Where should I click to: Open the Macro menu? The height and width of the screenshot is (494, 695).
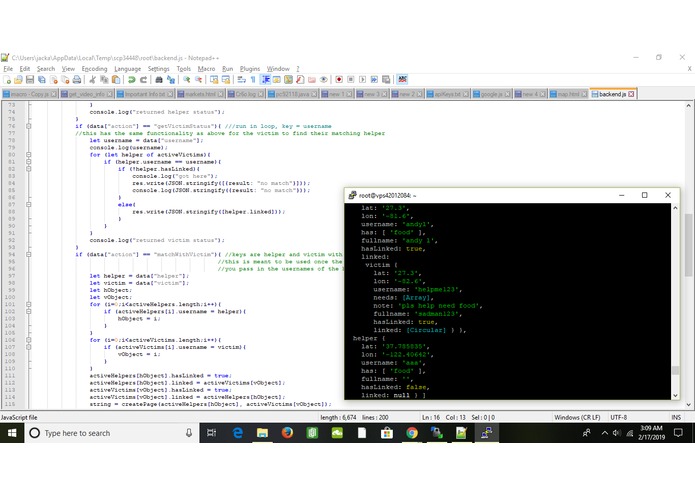[x=206, y=69]
